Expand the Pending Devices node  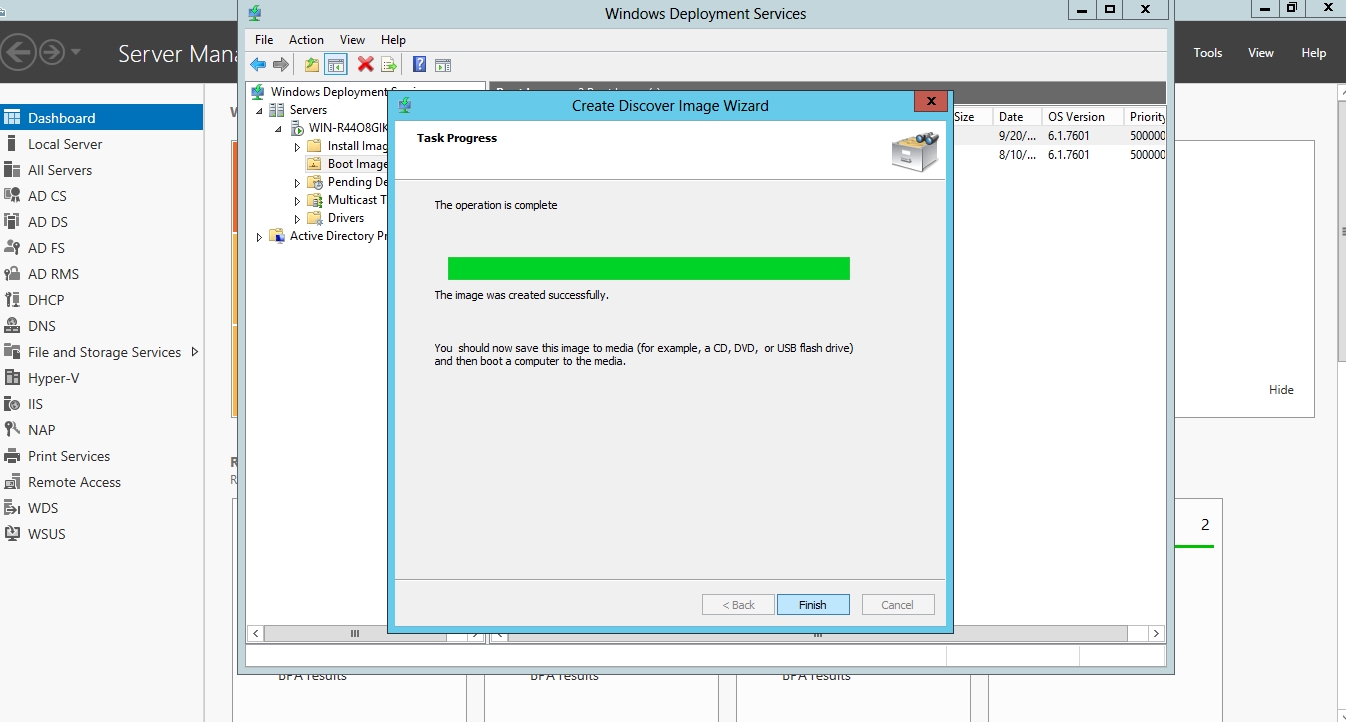click(297, 183)
